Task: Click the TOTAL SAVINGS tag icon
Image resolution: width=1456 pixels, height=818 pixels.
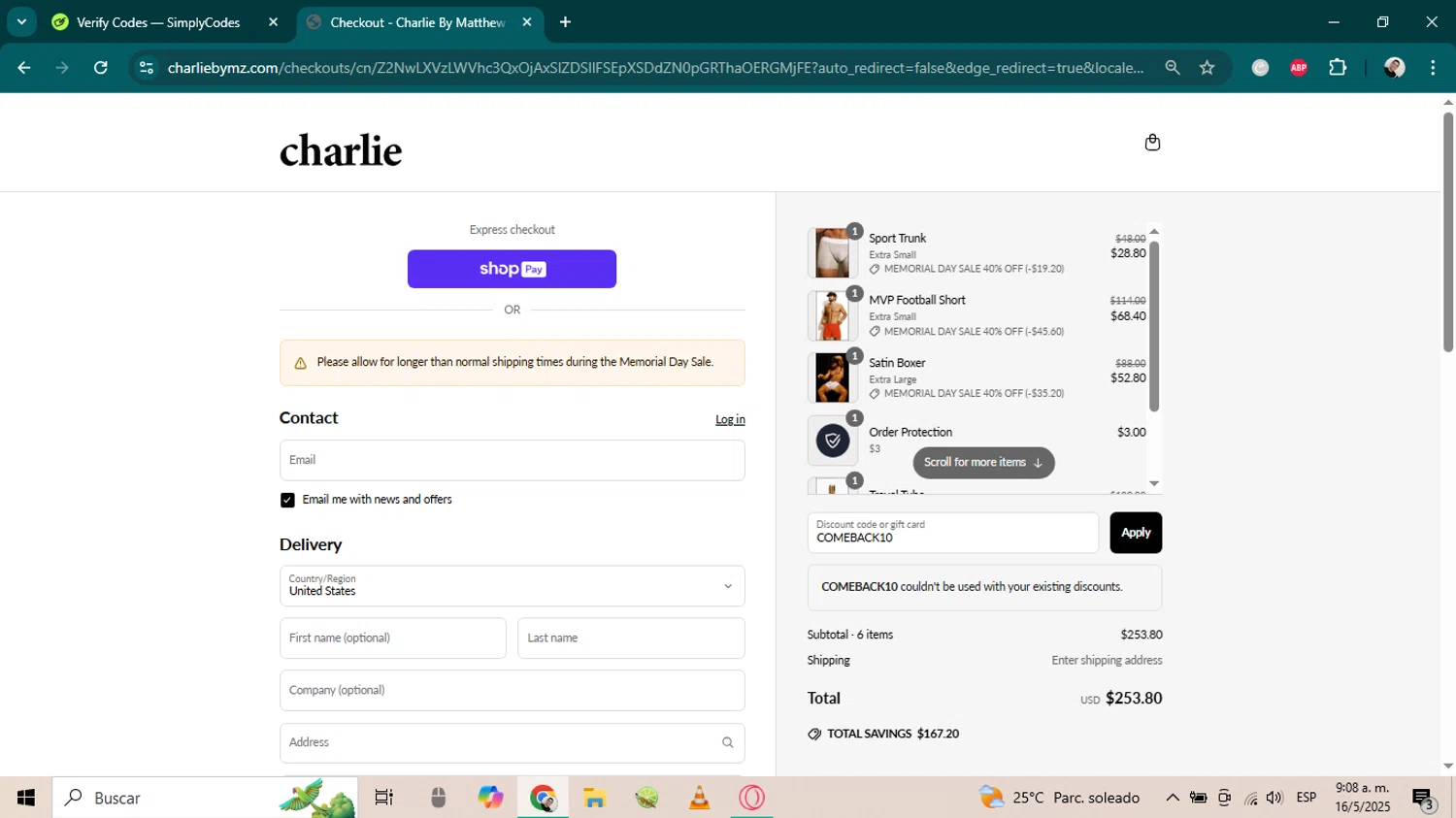Action: coord(814,735)
